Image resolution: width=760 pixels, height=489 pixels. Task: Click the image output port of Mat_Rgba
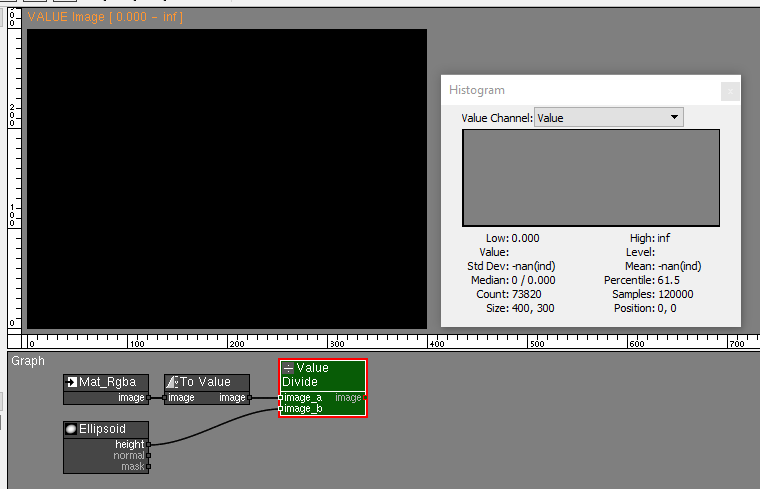click(x=149, y=397)
